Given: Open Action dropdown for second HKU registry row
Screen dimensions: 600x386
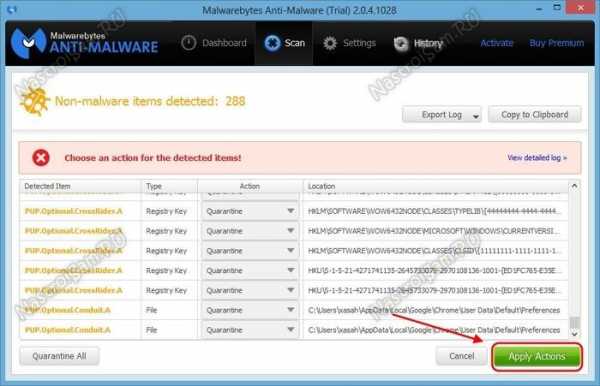Looking at the screenshot, I should pos(249,290).
